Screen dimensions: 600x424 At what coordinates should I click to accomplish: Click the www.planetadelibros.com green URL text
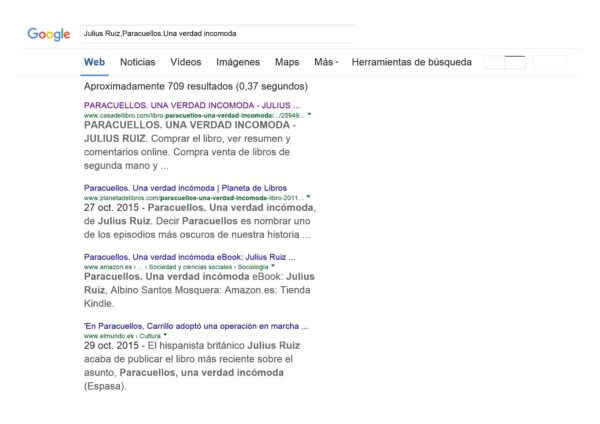(x=193, y=198)
